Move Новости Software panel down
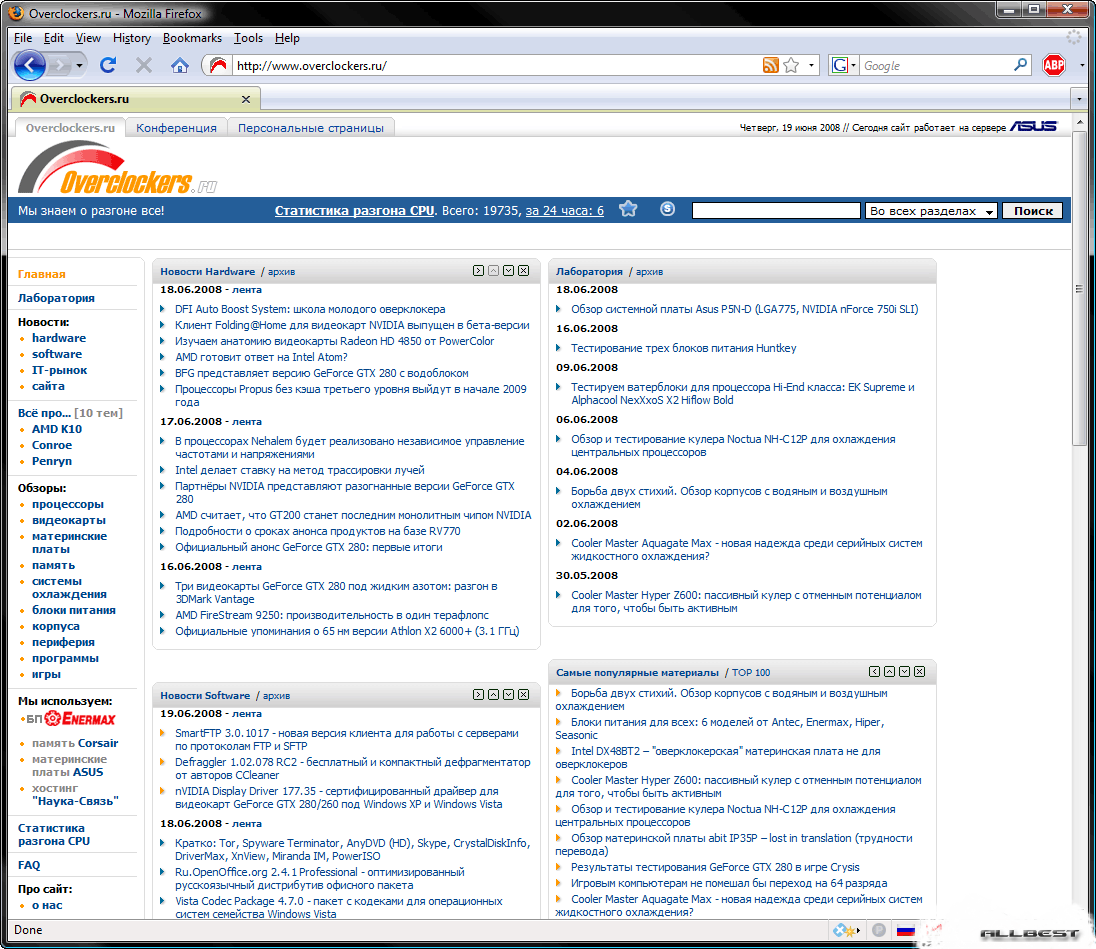The height and width of the screenshot is (949, 1096). pyautogui.click(x=509, y=695)
